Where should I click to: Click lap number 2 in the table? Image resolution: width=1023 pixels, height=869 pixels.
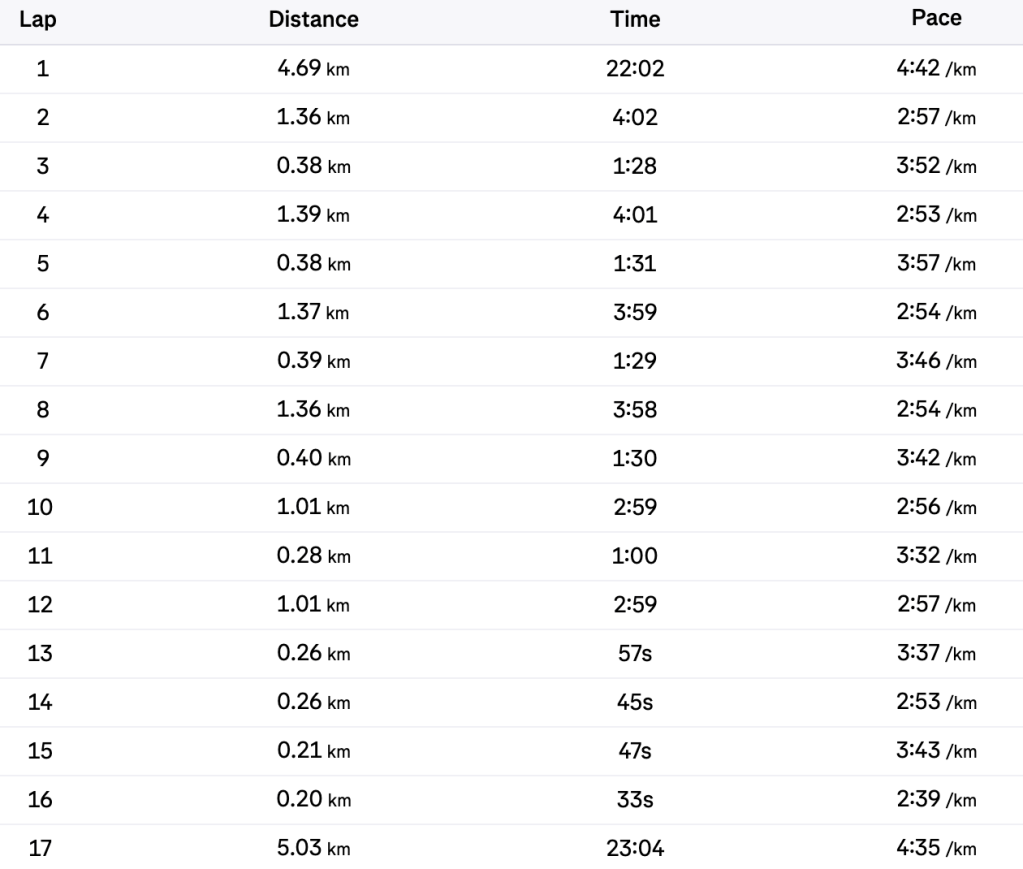42,118
